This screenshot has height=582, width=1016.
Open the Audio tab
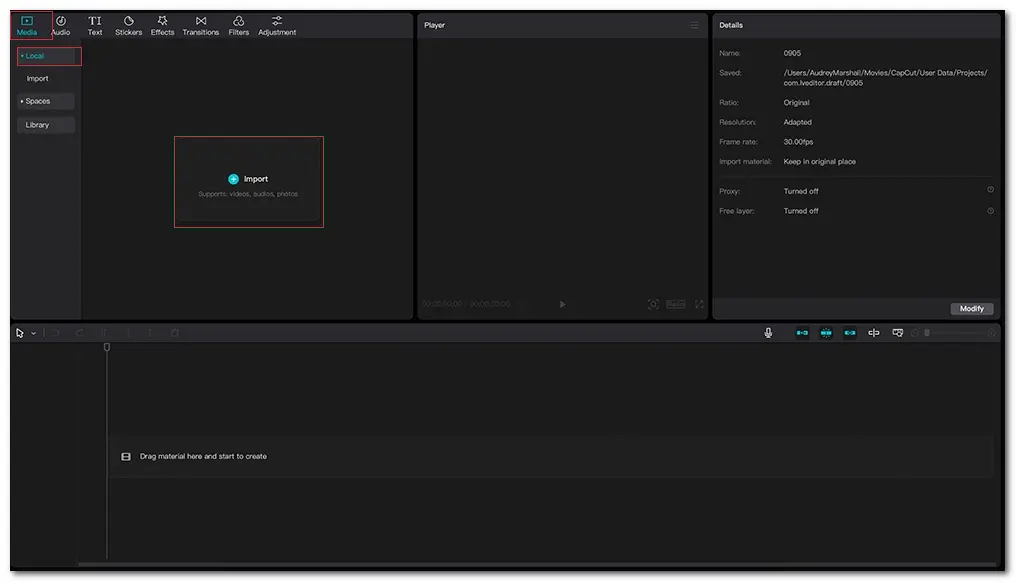coord(61,25)
